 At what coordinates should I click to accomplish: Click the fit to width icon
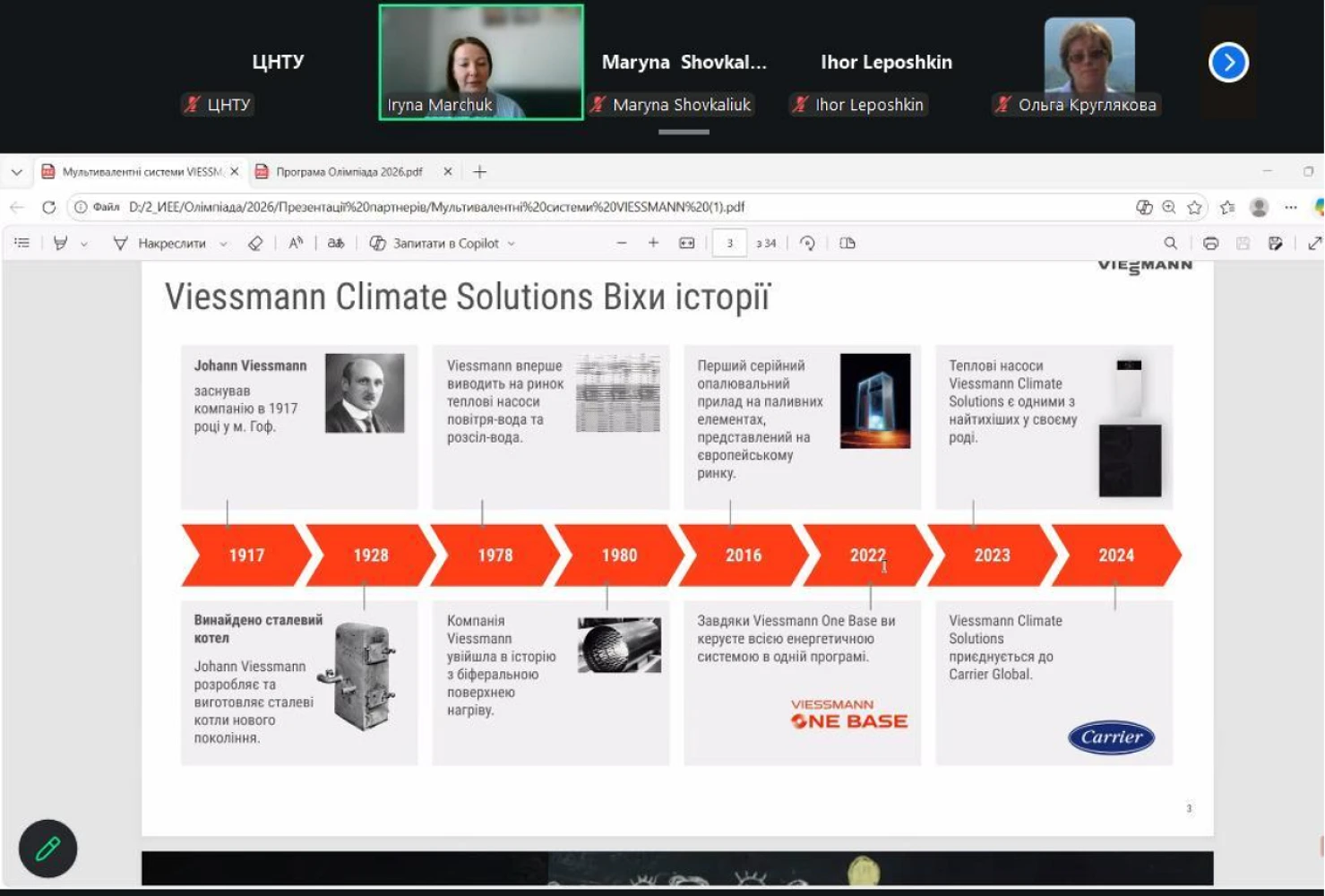coord(687,243)
